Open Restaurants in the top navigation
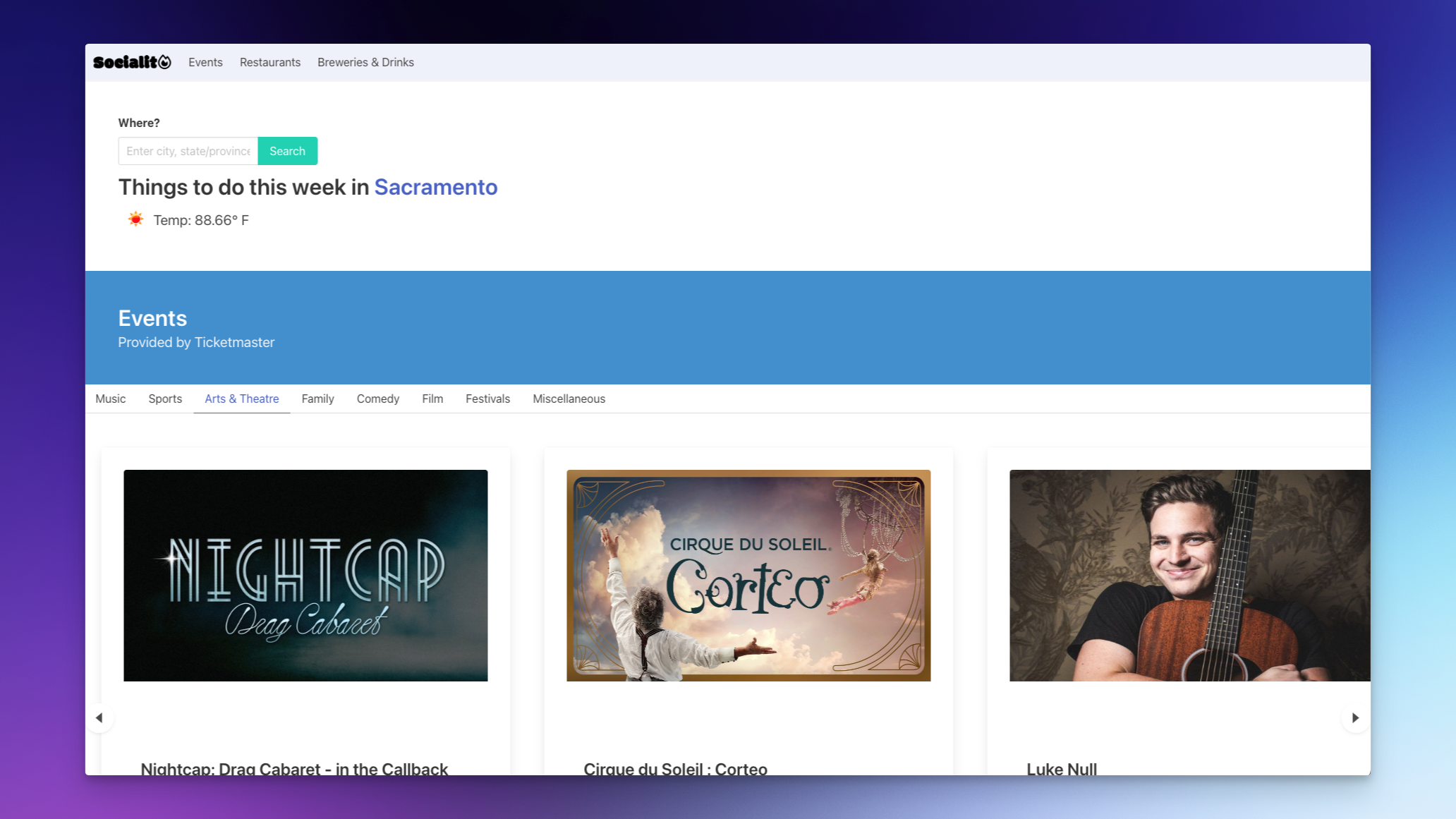 click(x=270, y=62)
